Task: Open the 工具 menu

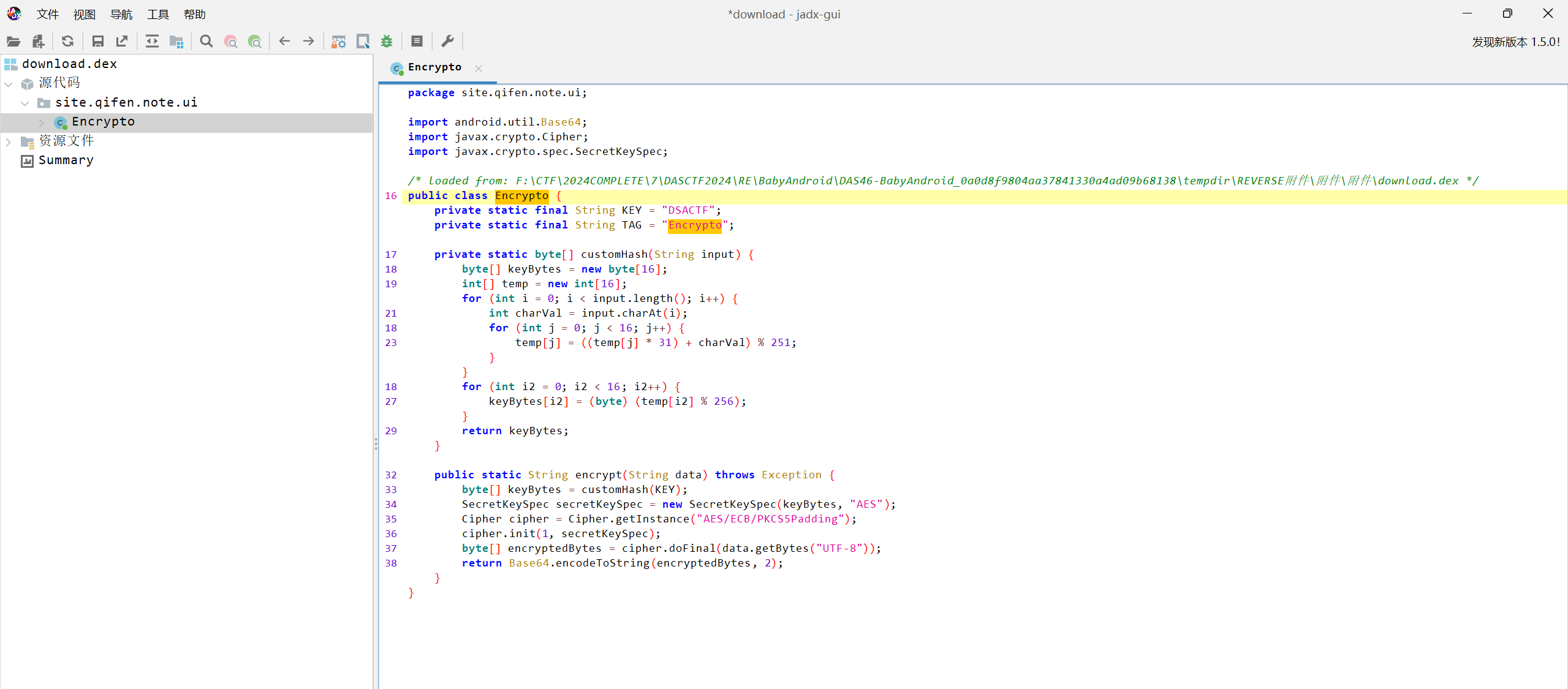Action: pyautogui.click(x=158, y=14)
